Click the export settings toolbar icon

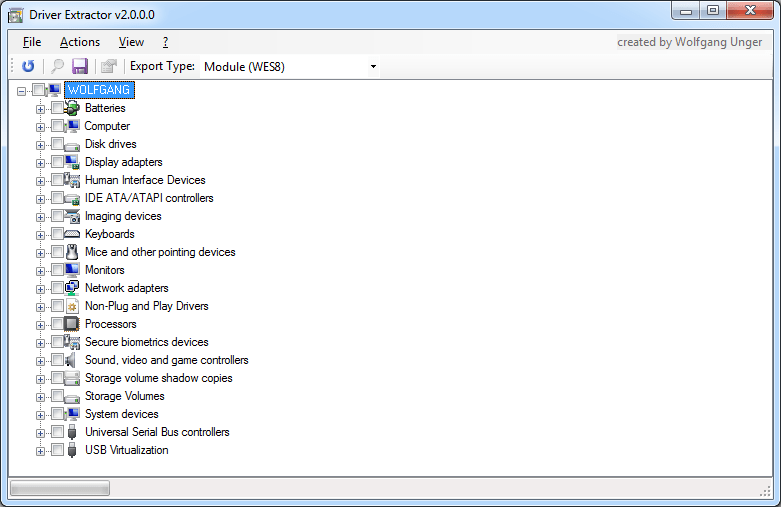click(109, 66)
